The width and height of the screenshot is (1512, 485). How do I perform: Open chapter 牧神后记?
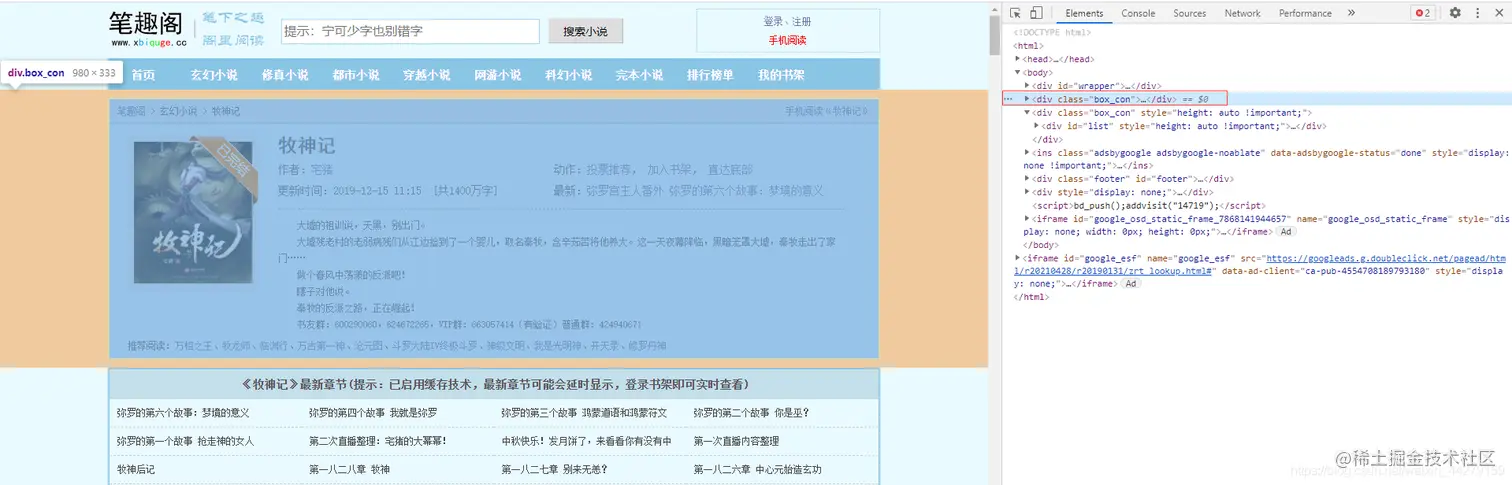tap(136, 469)
